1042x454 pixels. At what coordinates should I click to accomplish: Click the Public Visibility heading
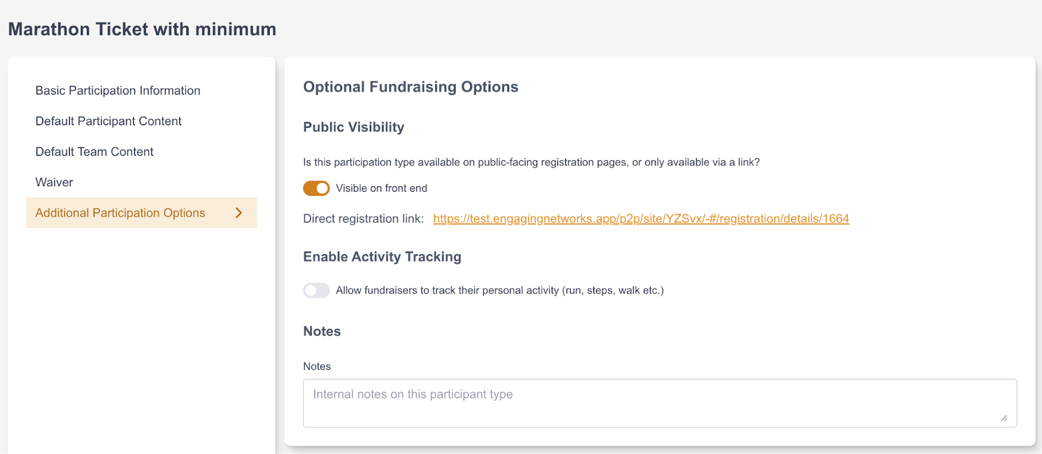pyautogui.click(x=353, y=127)
